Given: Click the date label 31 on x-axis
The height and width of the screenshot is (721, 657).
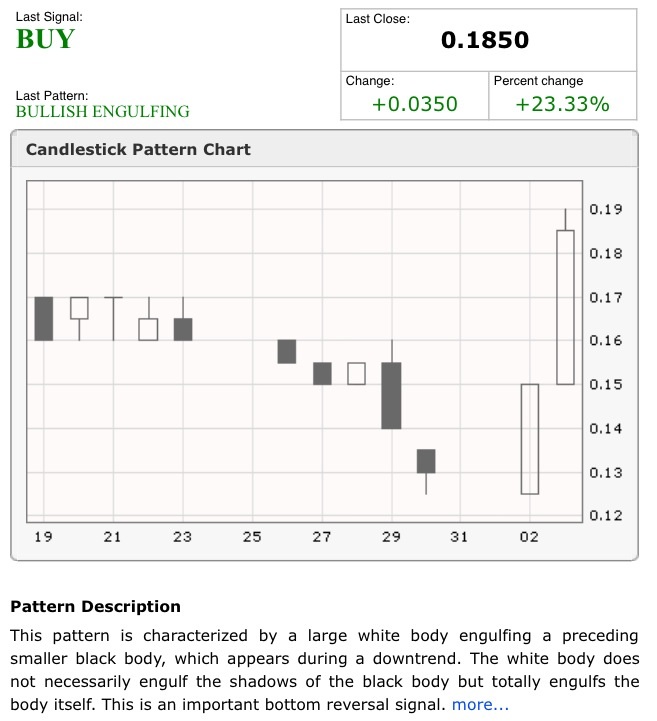Looking at the screenshot, I should click(x=459, y=537).
